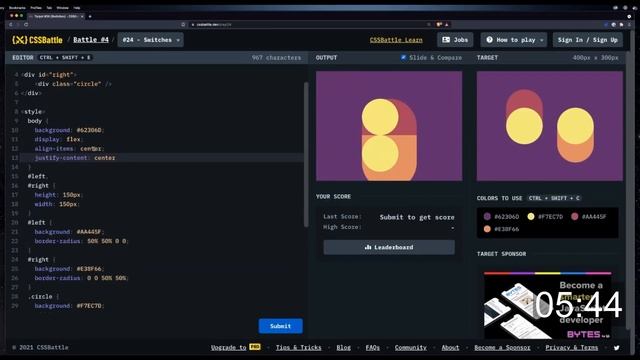
Task: Open the Window menu in menu bar
Action: click(x=62, y=8)
